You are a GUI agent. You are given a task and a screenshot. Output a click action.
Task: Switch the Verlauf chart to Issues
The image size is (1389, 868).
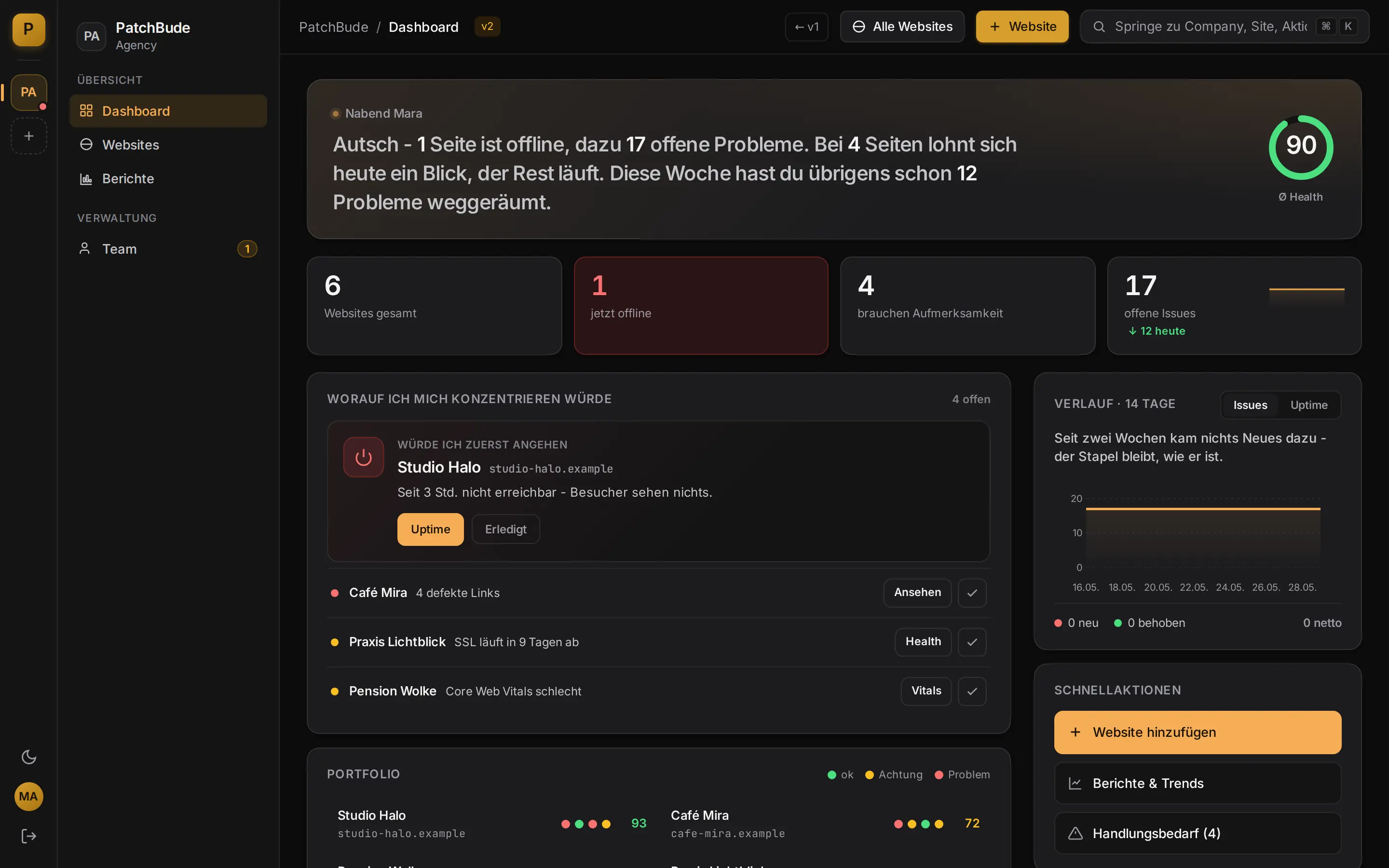tap(1250, 405)
